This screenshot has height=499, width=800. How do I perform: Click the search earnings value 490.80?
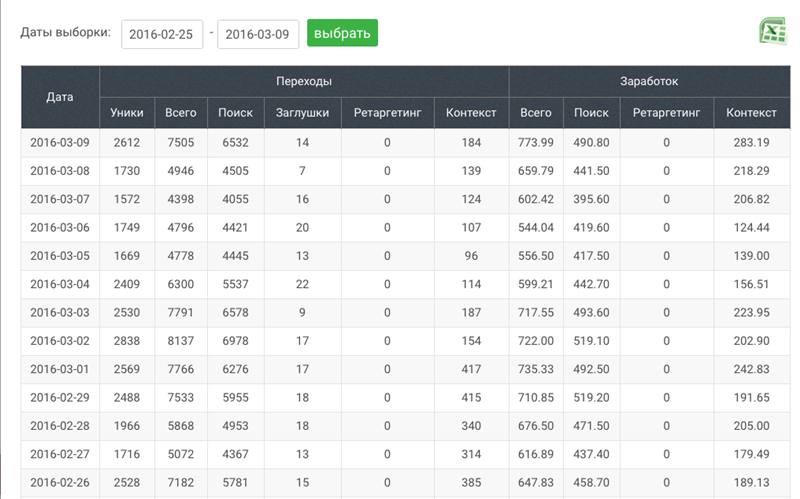[x=591, y=142]
